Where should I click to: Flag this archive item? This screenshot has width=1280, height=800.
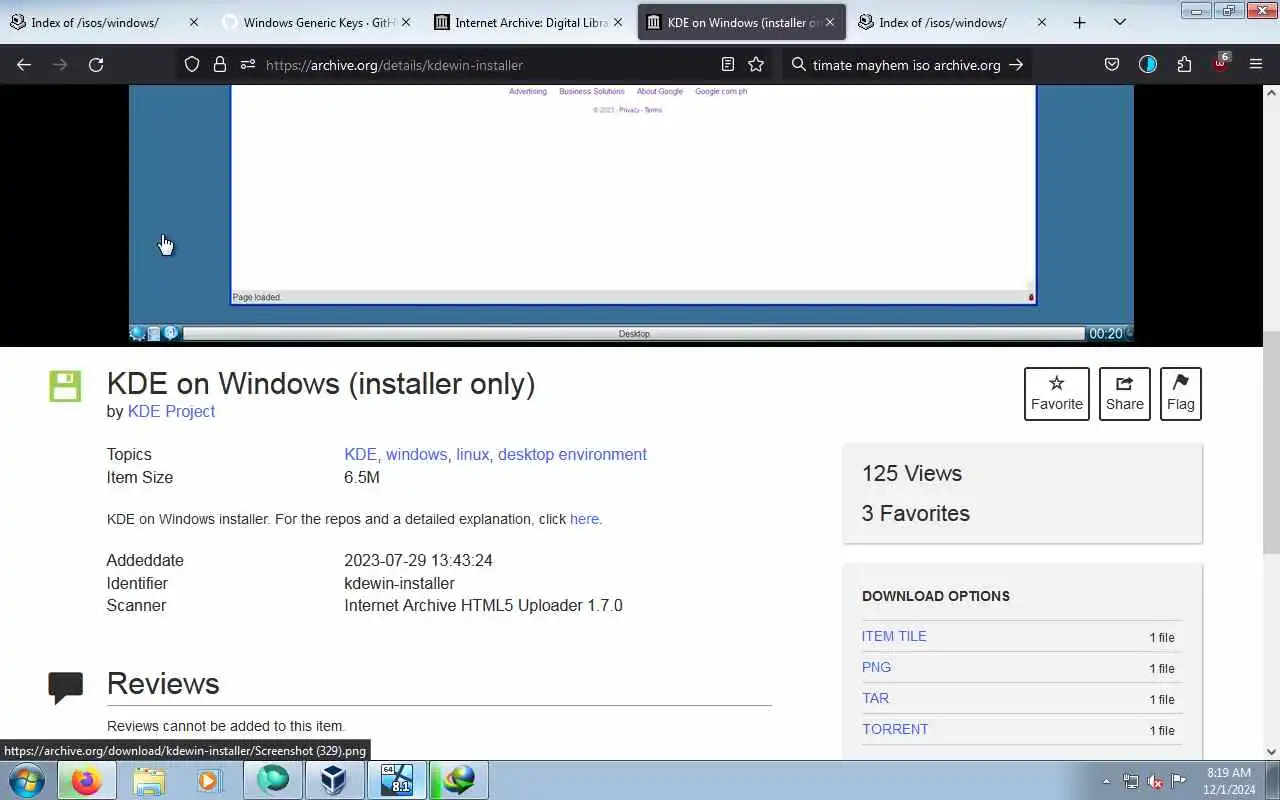click(x=1181, y=394)
